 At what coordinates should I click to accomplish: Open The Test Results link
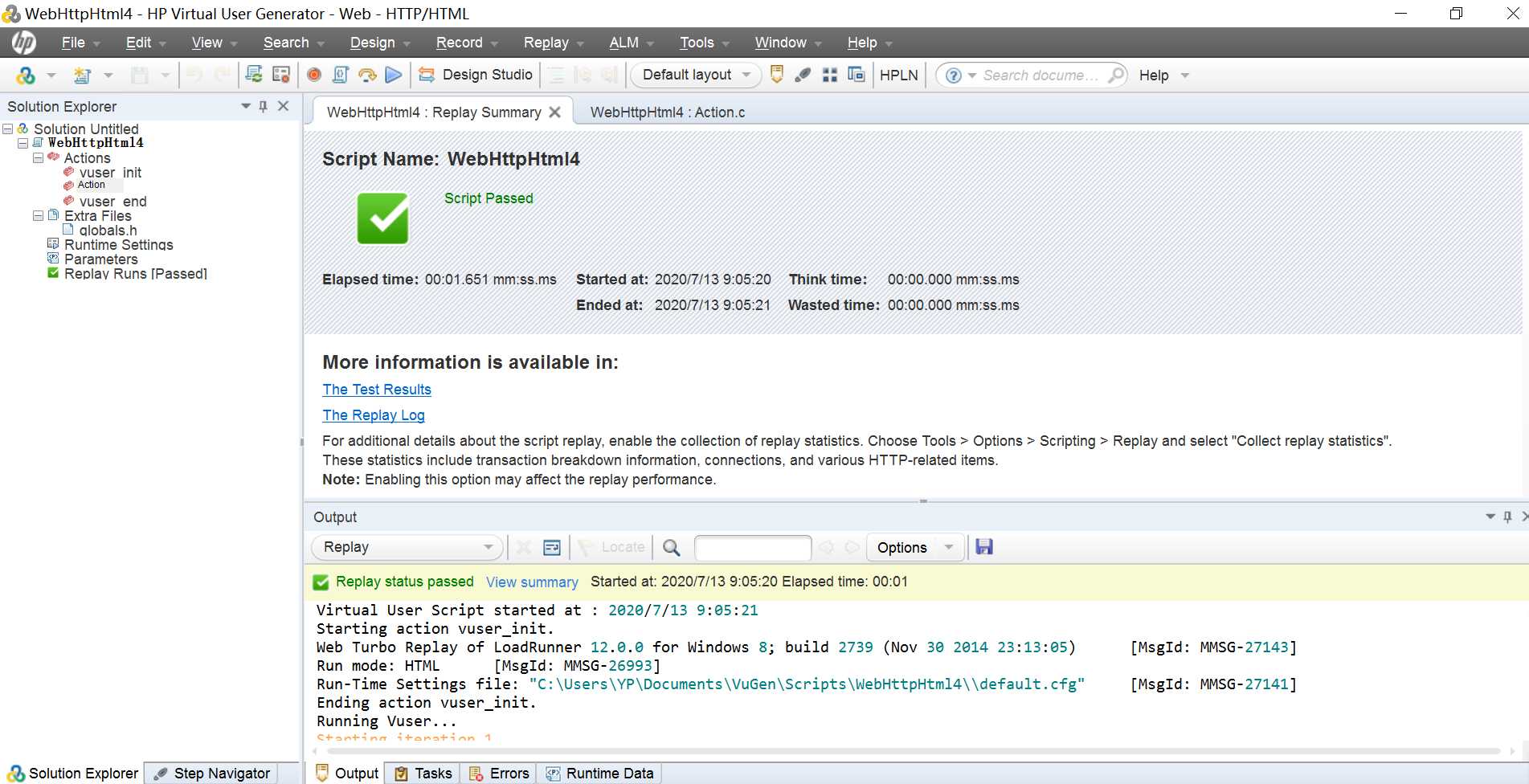377,390
